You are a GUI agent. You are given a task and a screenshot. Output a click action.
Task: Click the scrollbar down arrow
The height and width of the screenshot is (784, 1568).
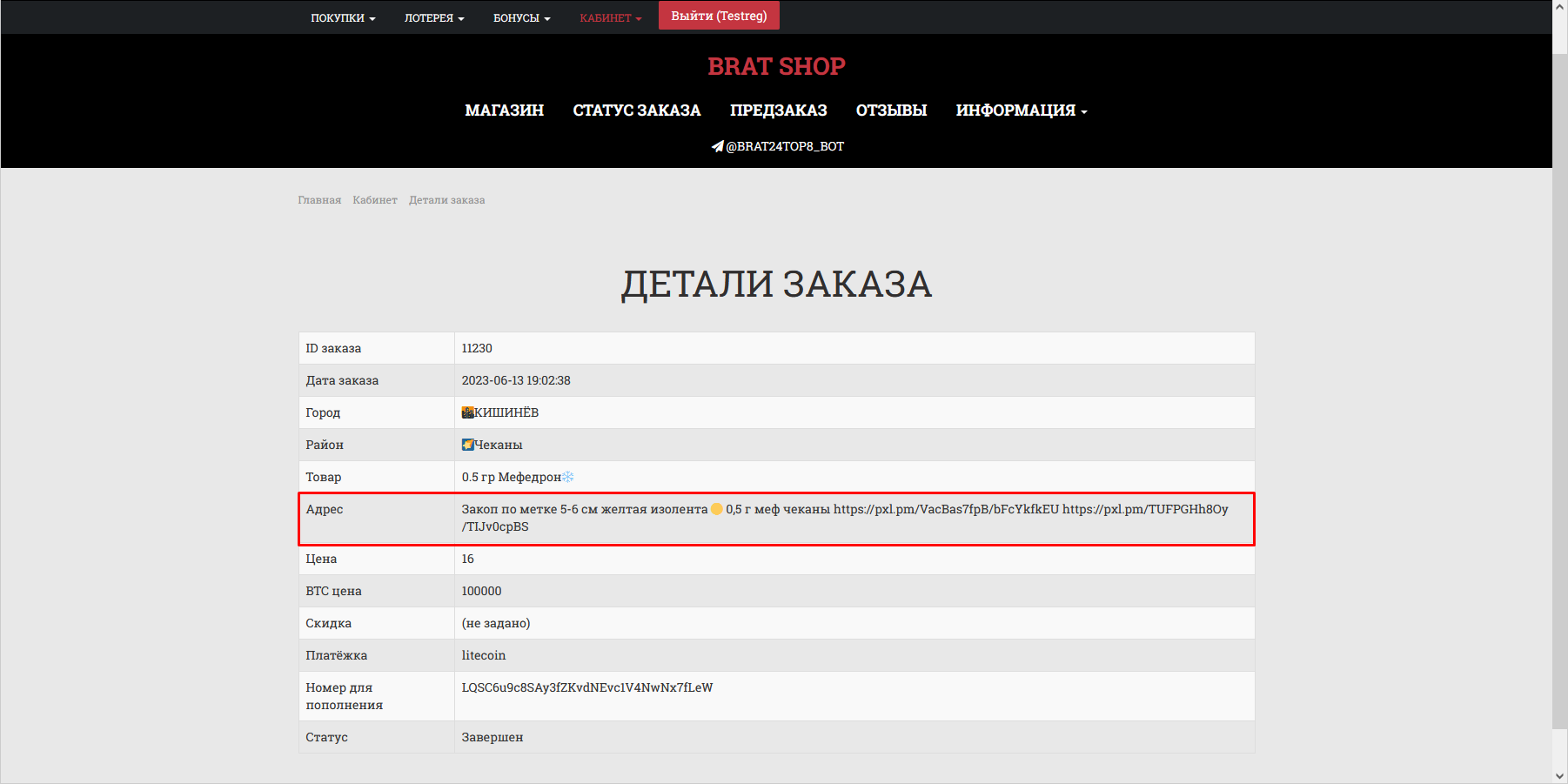tap(1560, 776)
